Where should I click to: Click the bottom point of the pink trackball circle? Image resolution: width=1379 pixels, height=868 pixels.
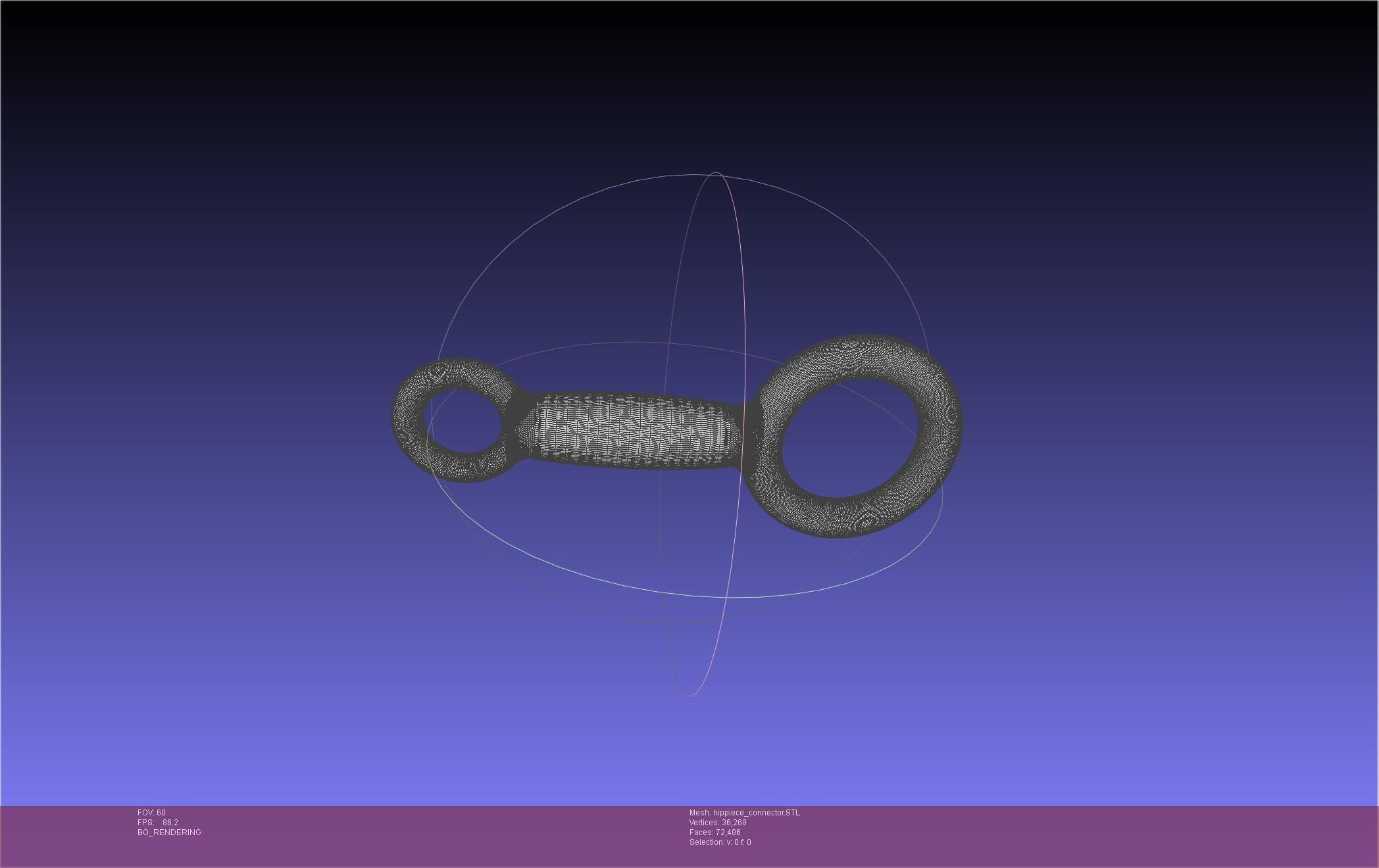click(689, 695)
